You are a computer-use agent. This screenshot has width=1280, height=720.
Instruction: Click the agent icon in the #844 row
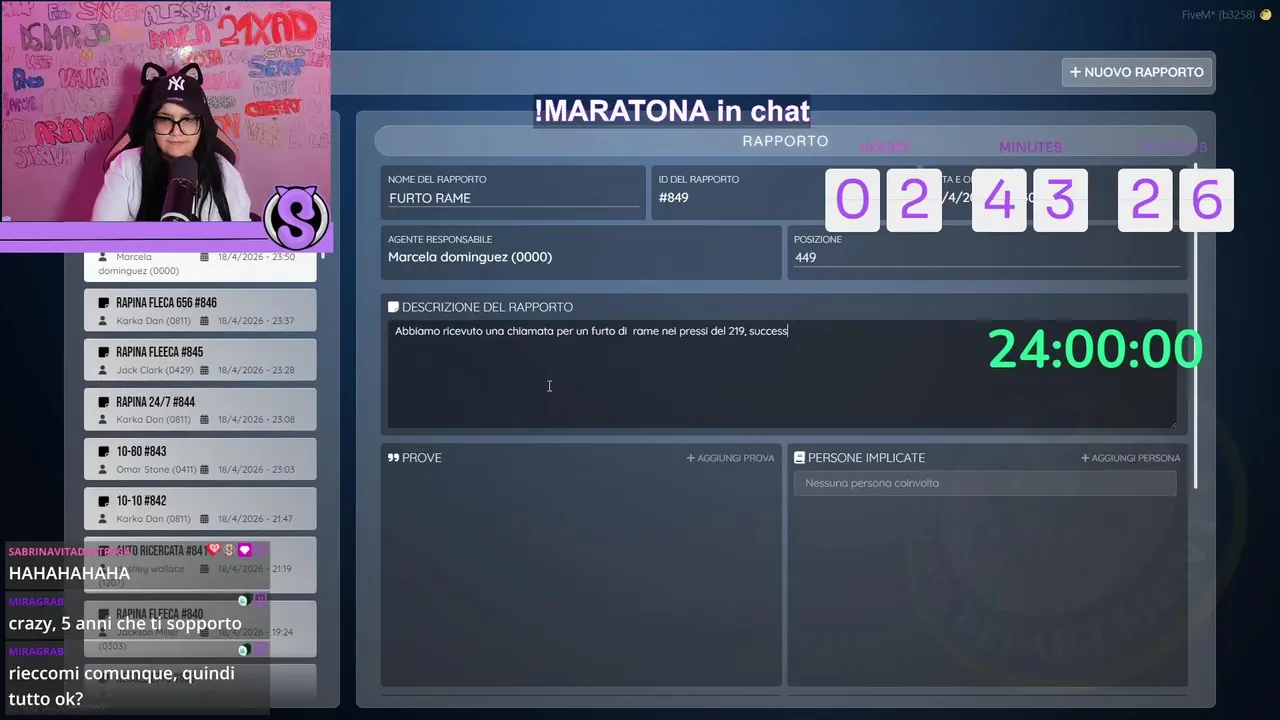pos(103,420)
